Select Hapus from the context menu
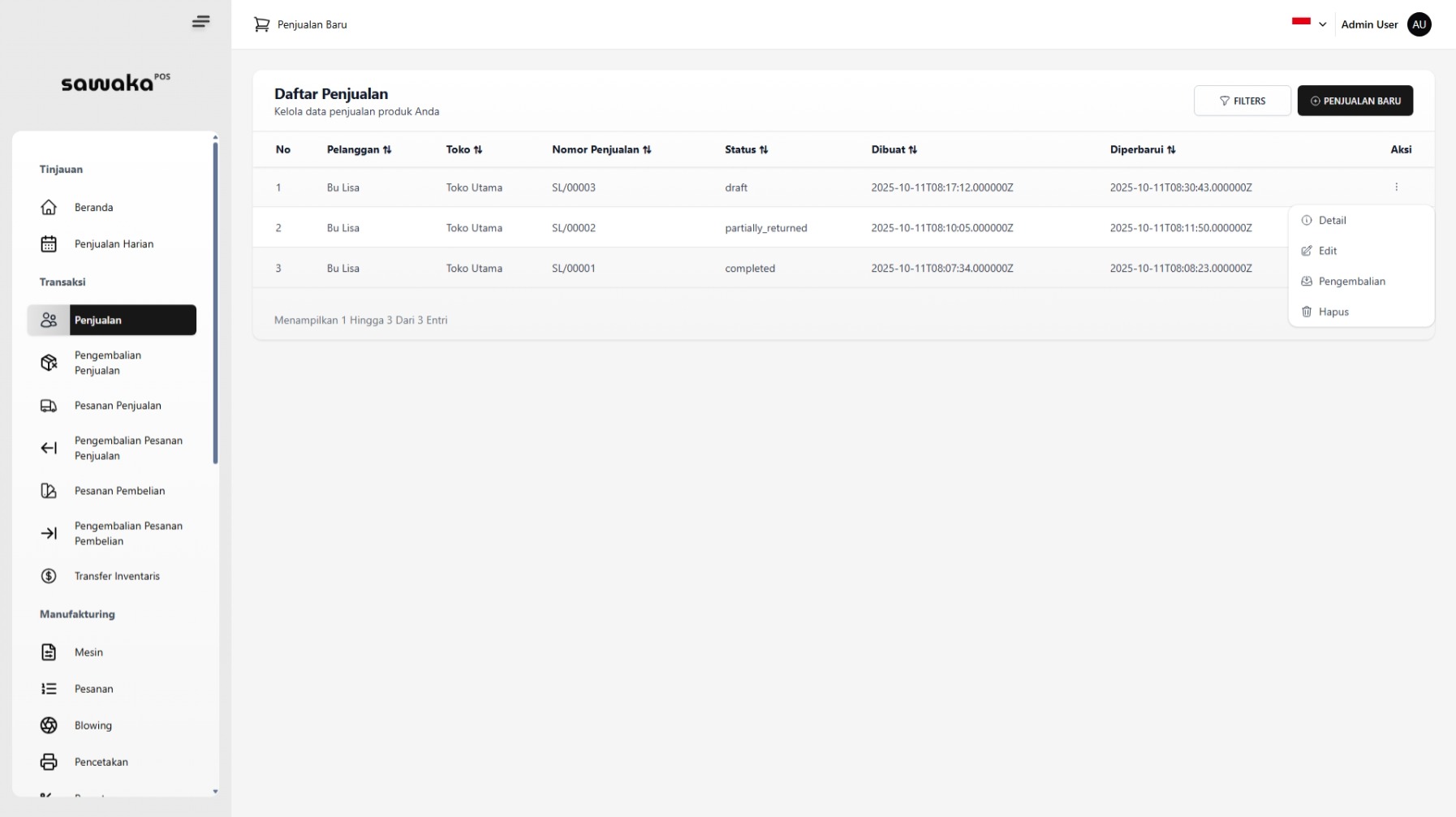The width and height of the screenshot is (1456, 817). coord(1333,312)
